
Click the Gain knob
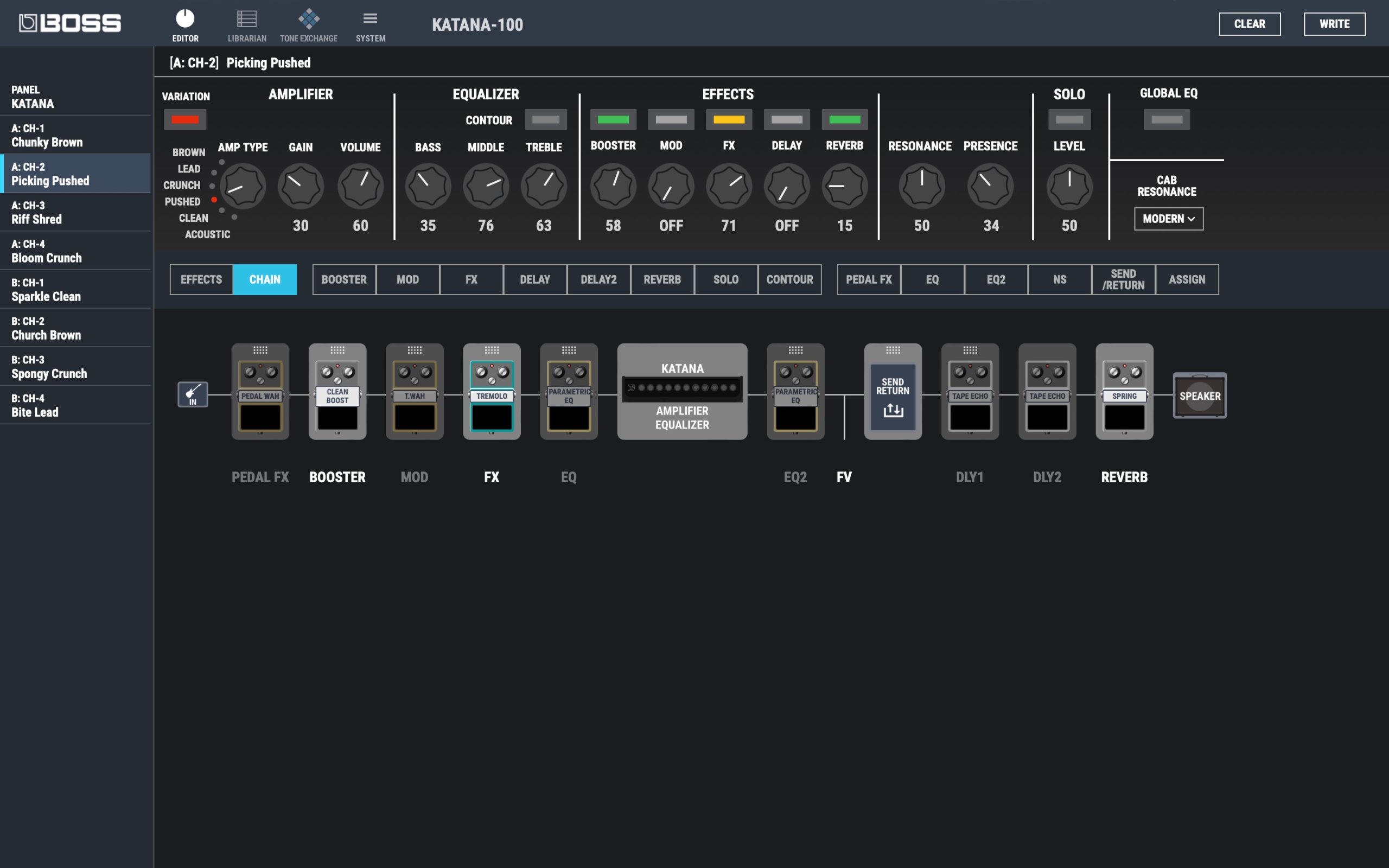(x=301, y=186)
